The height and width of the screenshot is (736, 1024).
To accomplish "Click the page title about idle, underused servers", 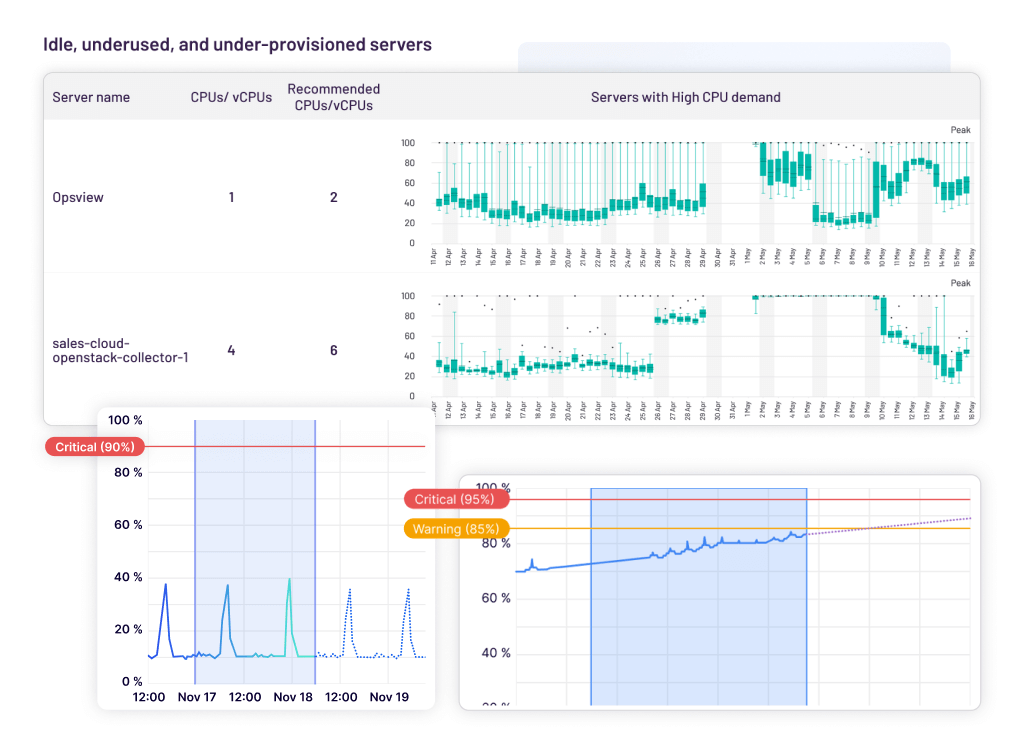I will pyautogui.click(x=238, y=45).
